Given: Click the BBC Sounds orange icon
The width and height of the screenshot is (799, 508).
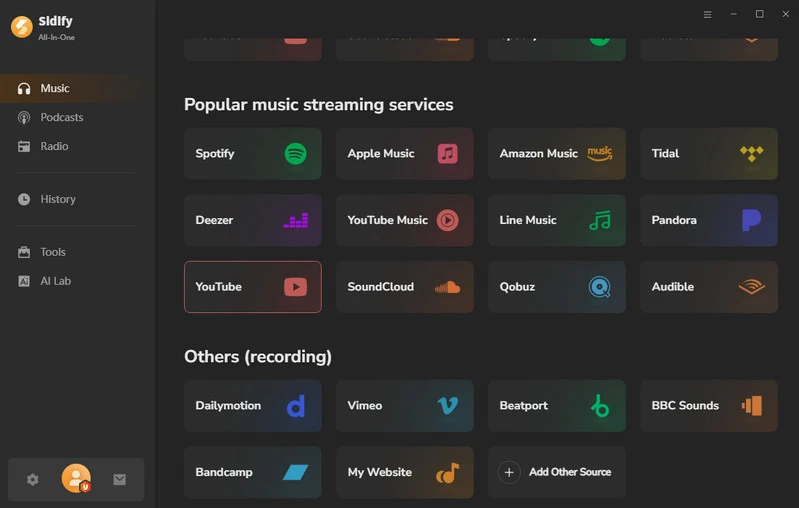Looking at the screenshot, I should (752, 406).
